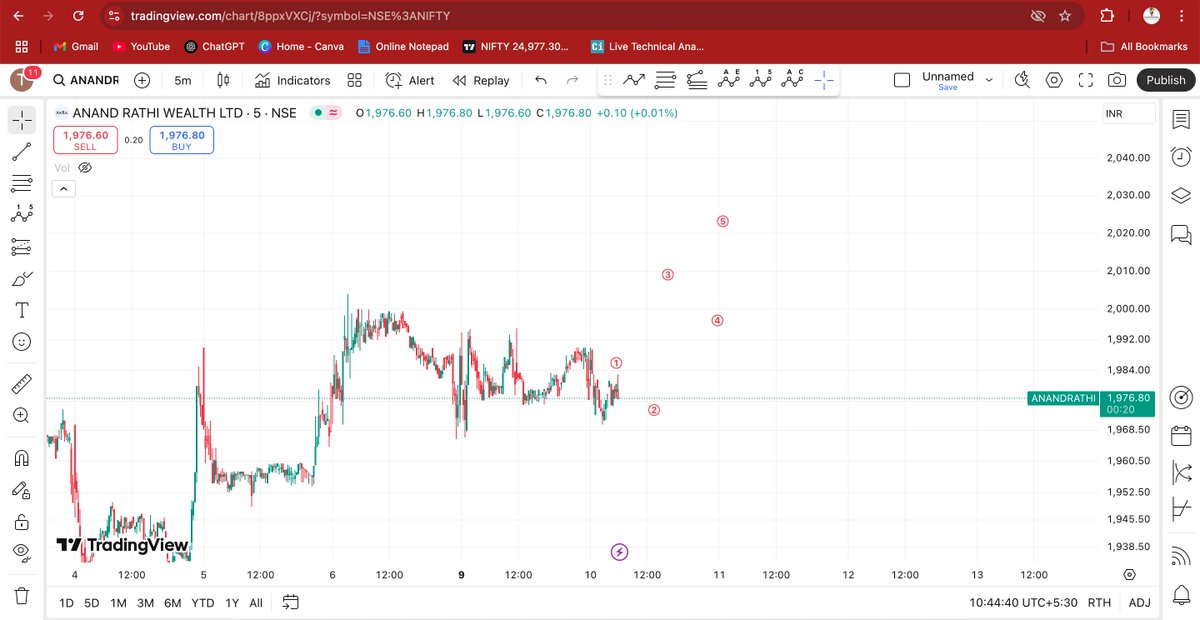
Task: Set chart range to 5D
Action: click(92, 603)
